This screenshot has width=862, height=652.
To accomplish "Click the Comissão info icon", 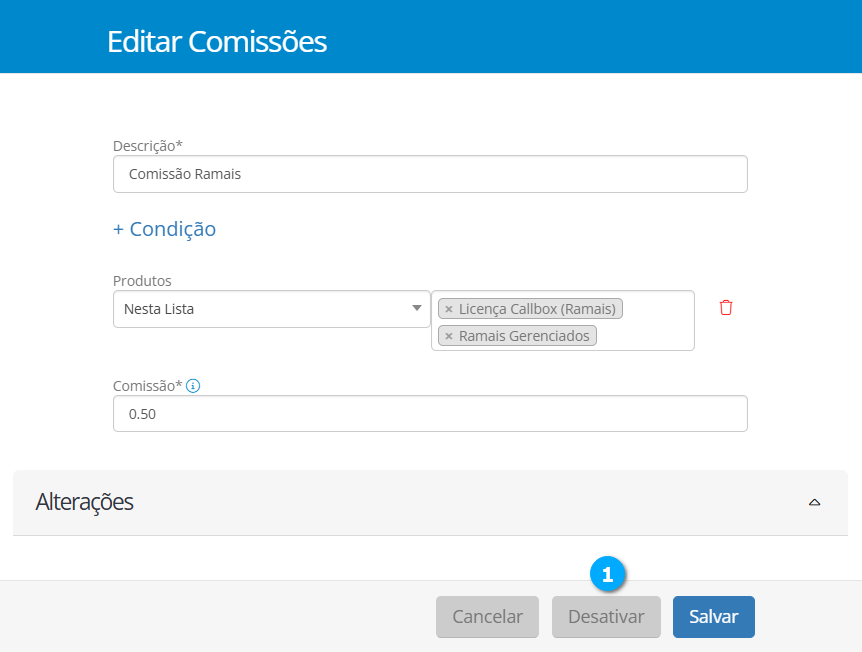I will click(193, 385).
